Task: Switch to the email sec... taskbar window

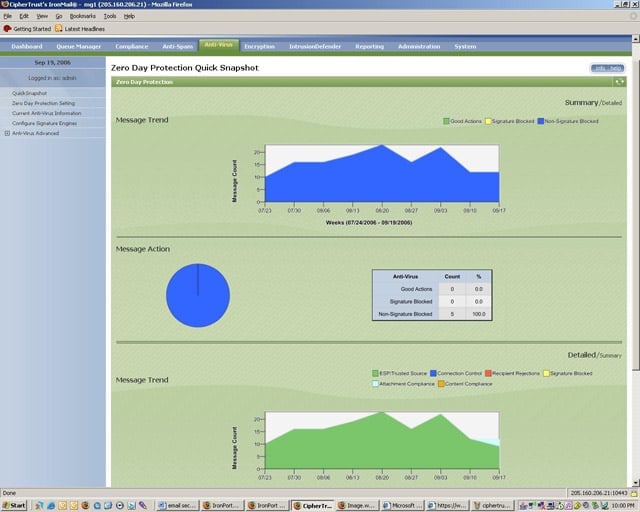Action: (x=177, y=505)
